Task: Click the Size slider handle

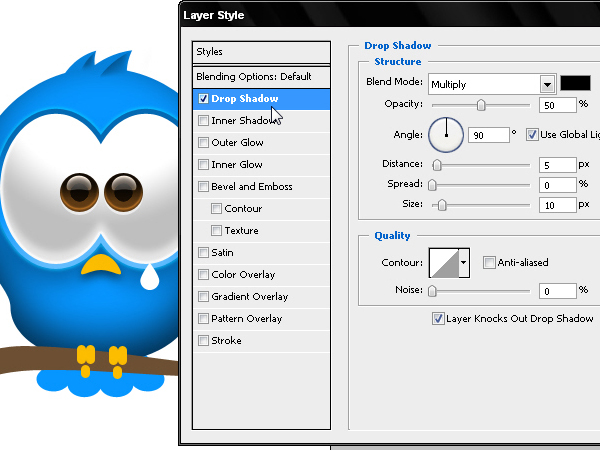Action: coord(442,205)
